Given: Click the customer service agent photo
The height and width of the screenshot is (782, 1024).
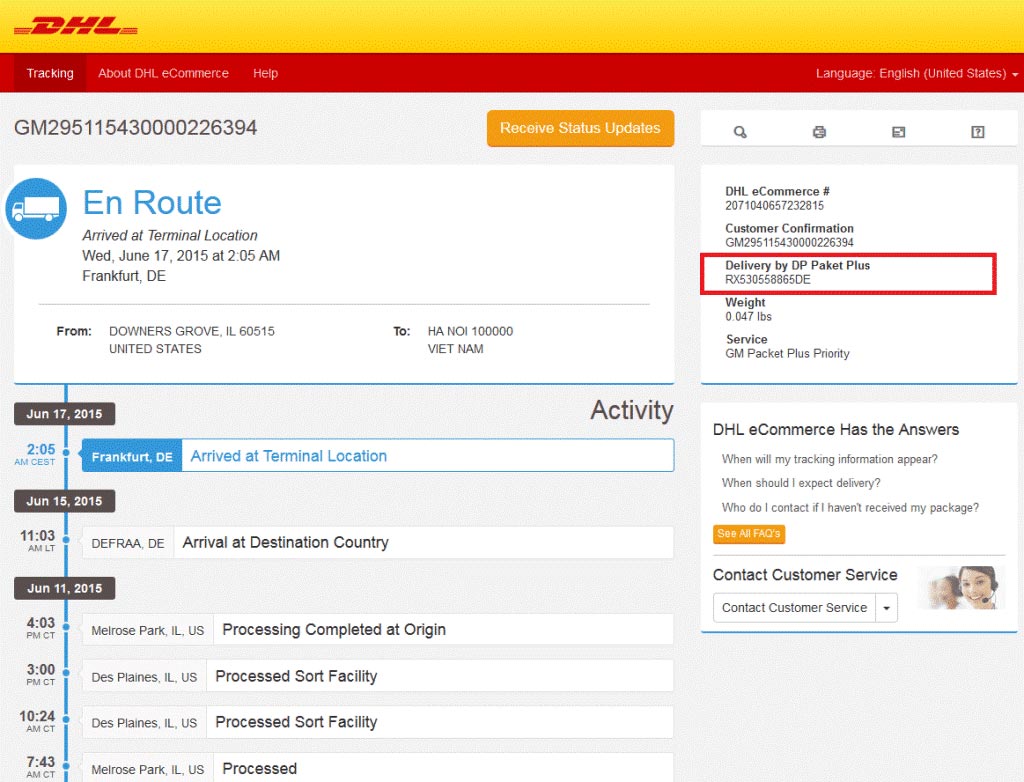Looking at the screenshot, I should point(961,587).
